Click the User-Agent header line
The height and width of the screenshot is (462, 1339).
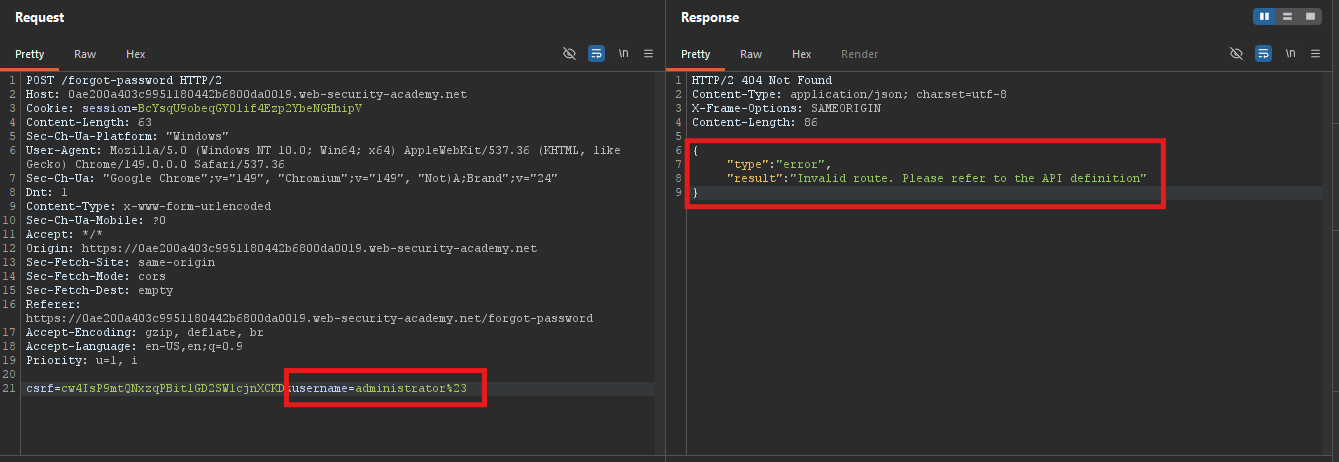click(x=323, y=158)
